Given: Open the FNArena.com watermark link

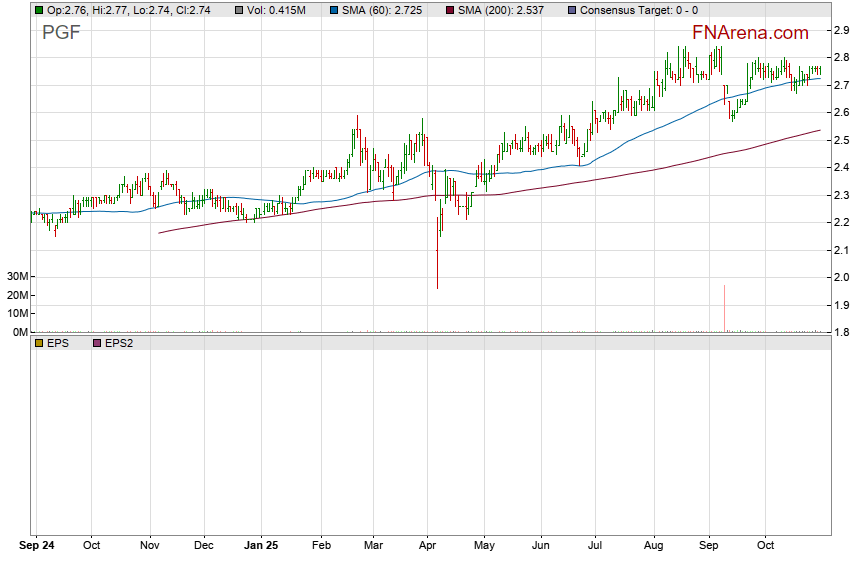Looking at the screenshot, I should (x=750, y=33).
